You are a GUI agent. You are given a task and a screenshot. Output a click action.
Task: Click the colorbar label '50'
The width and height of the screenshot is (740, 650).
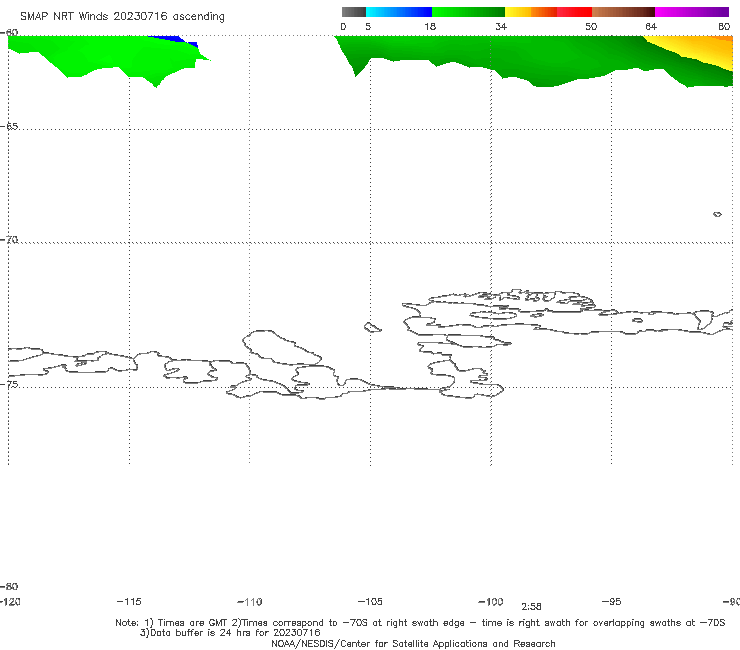(x=591, y=26)
